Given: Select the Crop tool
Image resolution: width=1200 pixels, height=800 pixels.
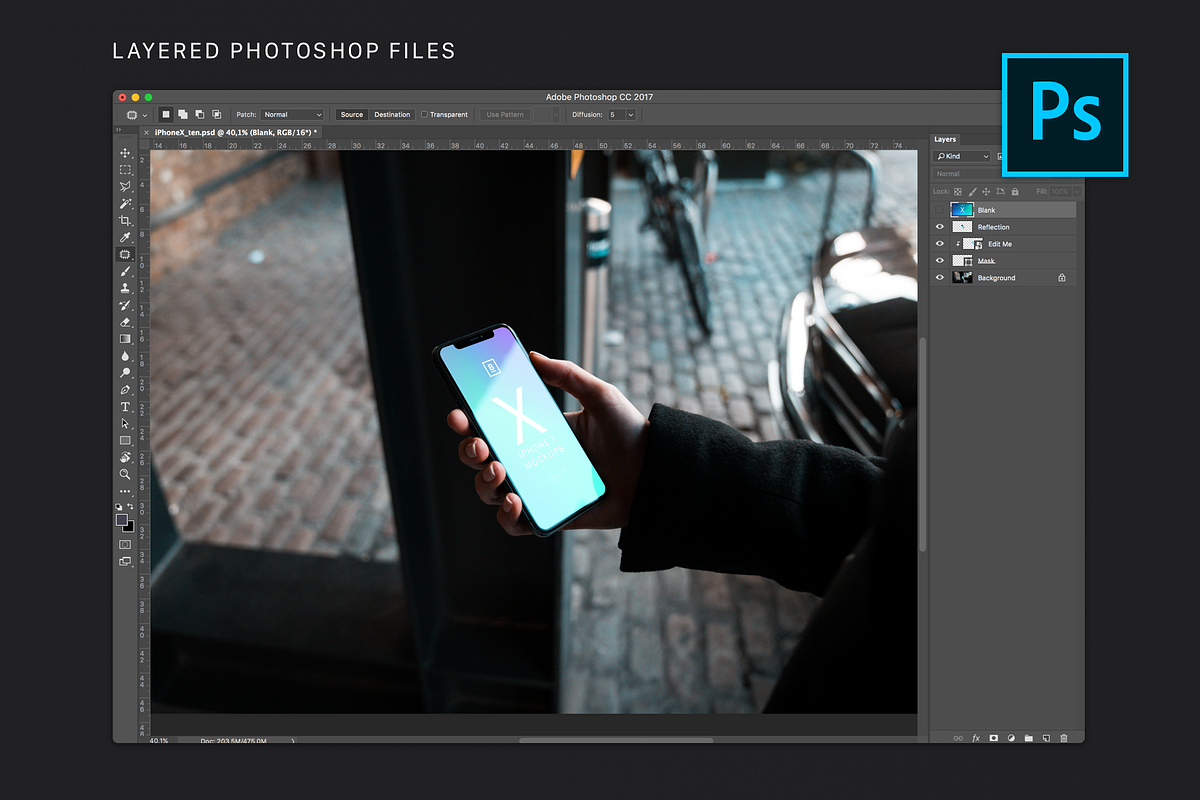Looking at the screenshot, I should [x=125, y=221].
